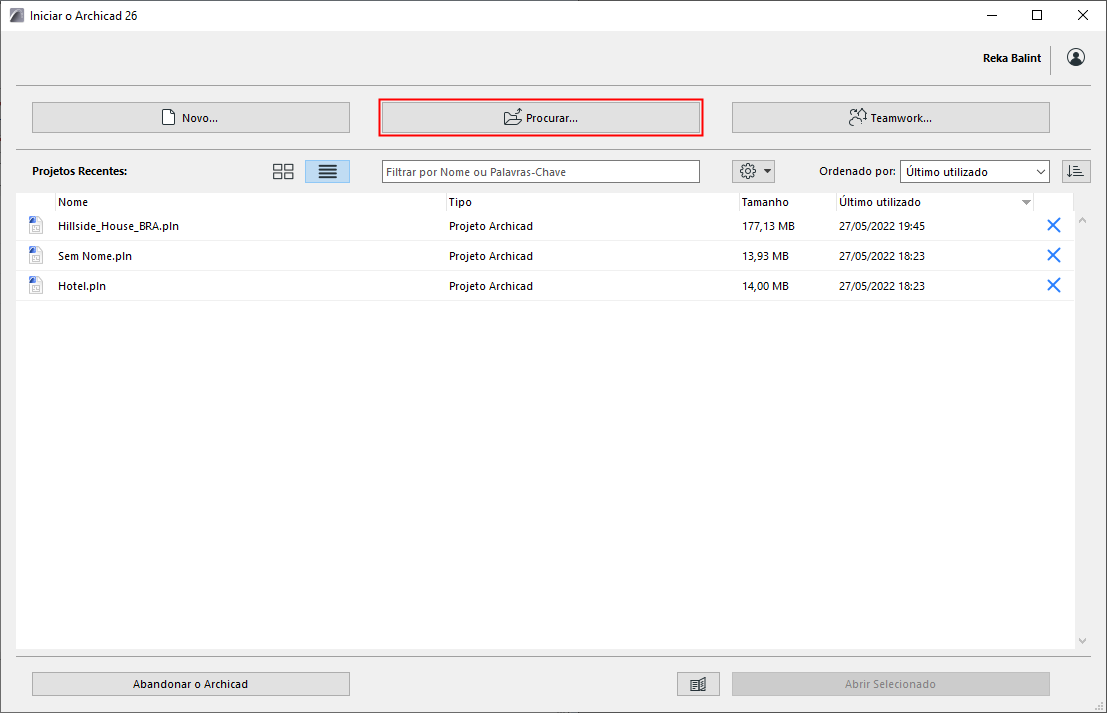Expand the Ordenado por sort dropdown
Screen dimensions: 1107x713
coord(974,172)
